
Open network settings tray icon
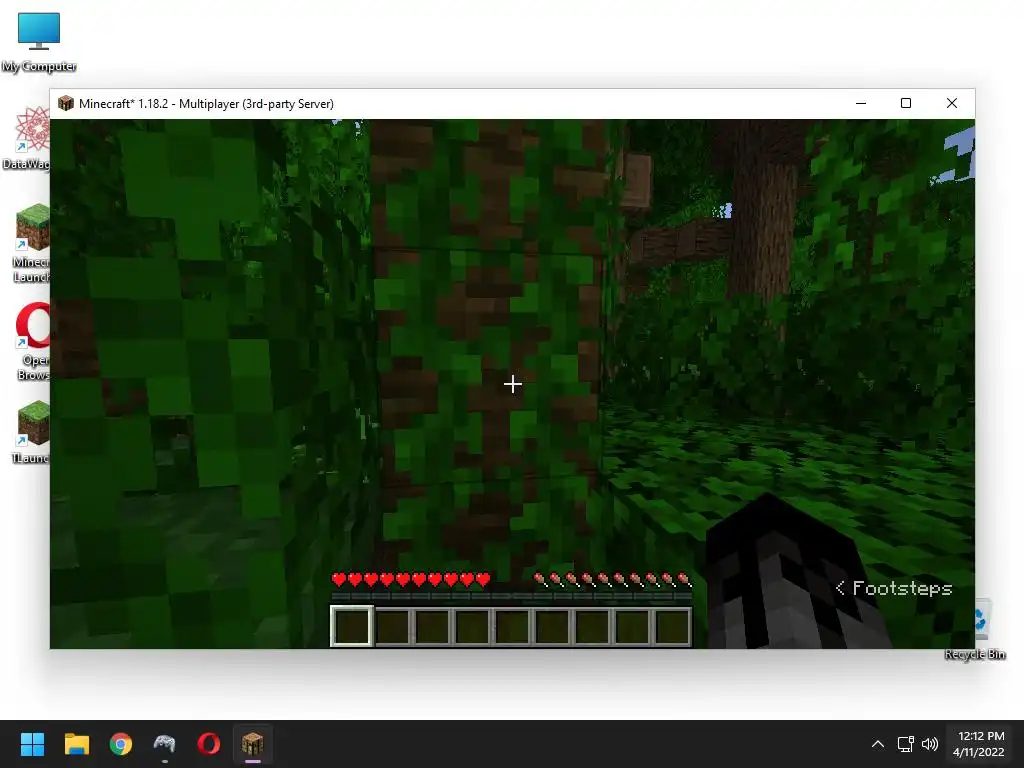pos(905,744)
